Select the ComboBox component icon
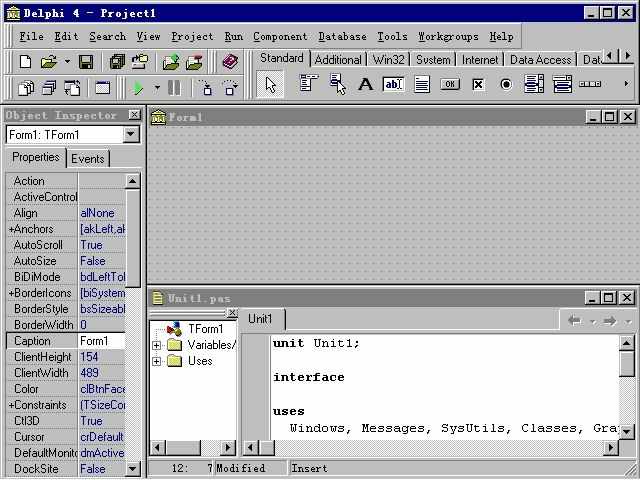 (x=562, y=84)
